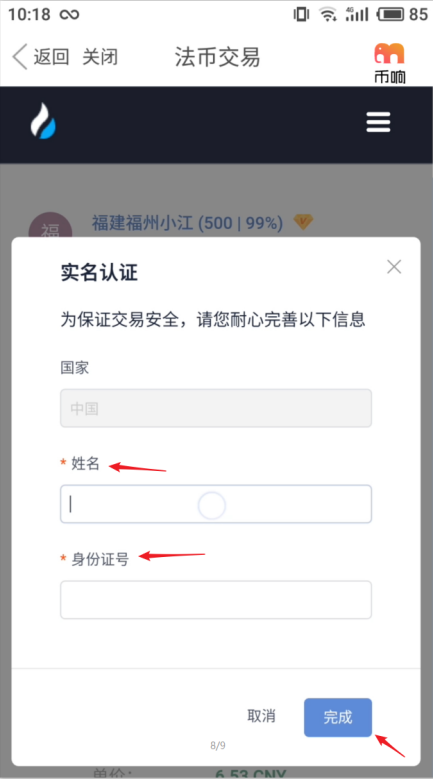433x779 pixels.
Task: Open the hamburger menu icon
Action: click(378, 122)
